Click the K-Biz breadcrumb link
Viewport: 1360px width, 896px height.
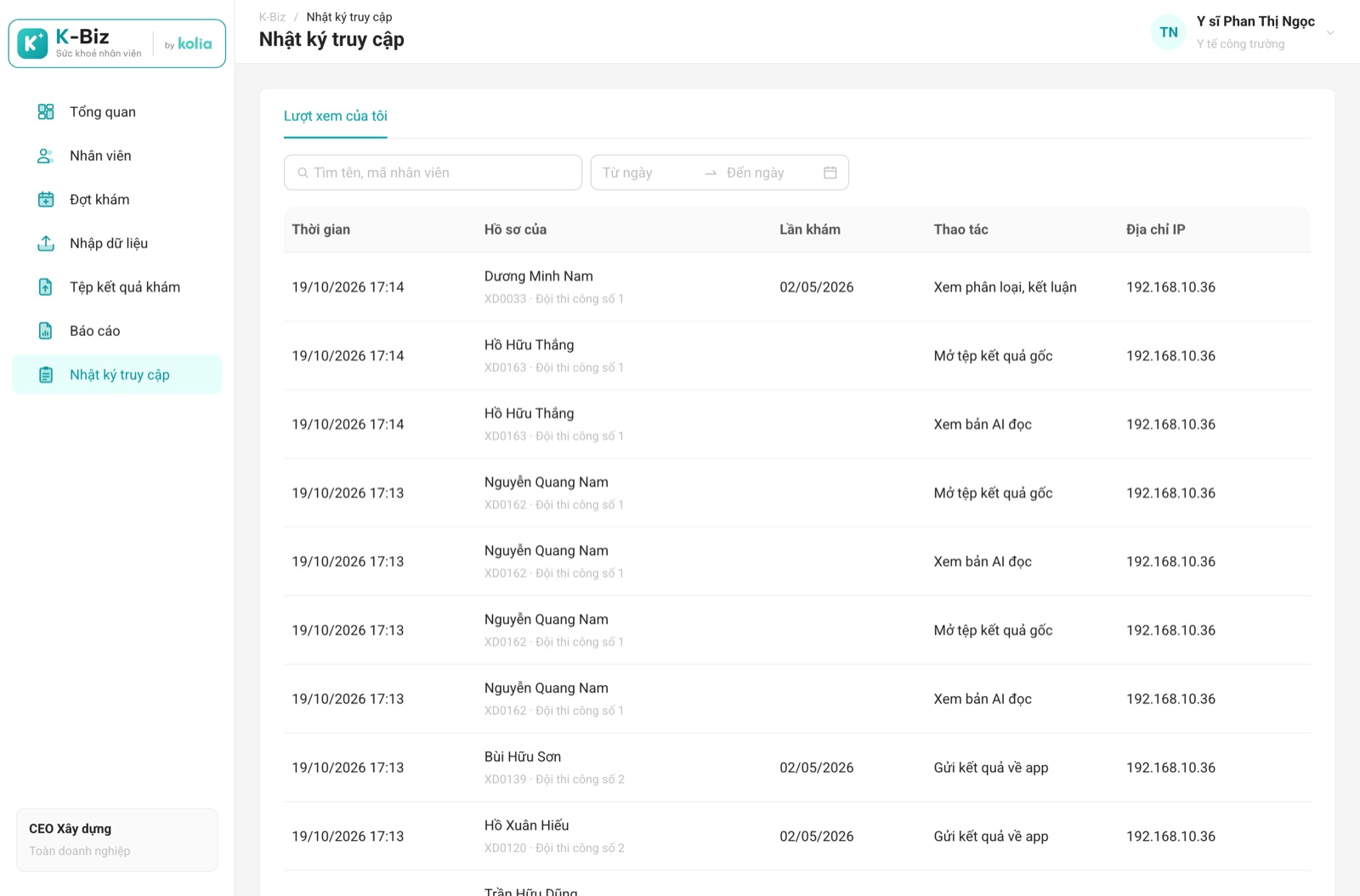272,17
